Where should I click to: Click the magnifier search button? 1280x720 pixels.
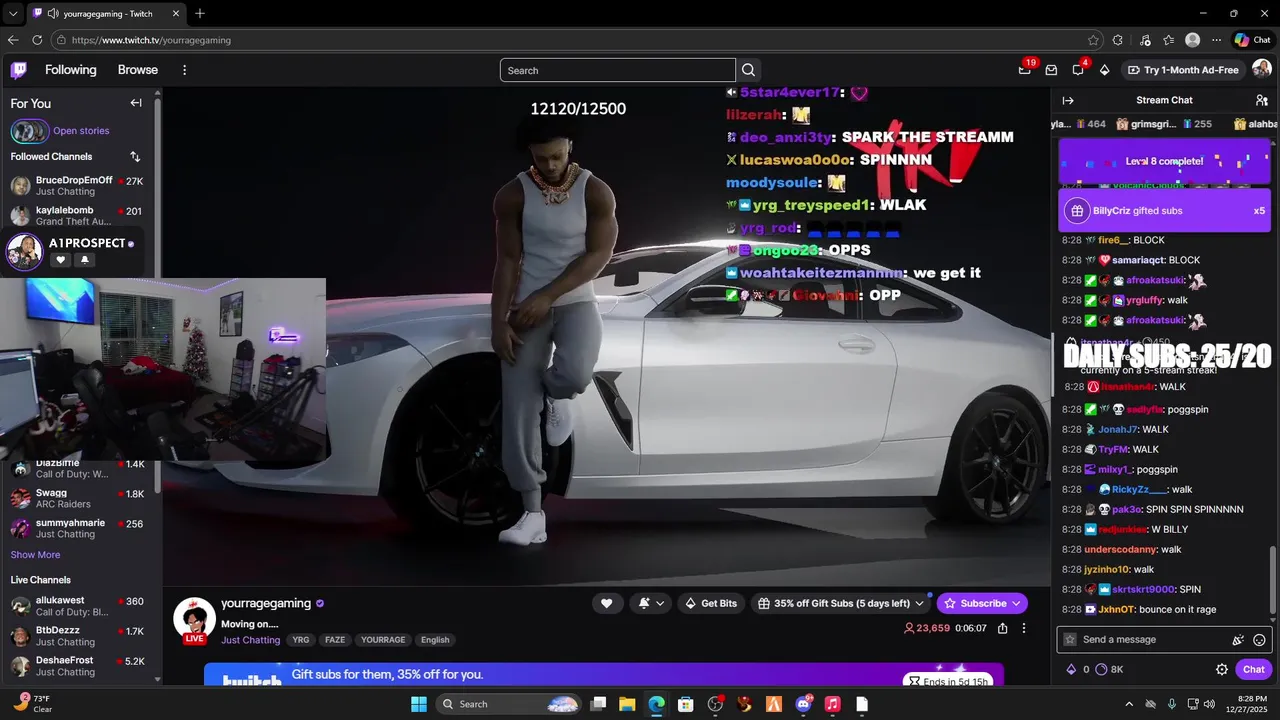click(748, 70)
